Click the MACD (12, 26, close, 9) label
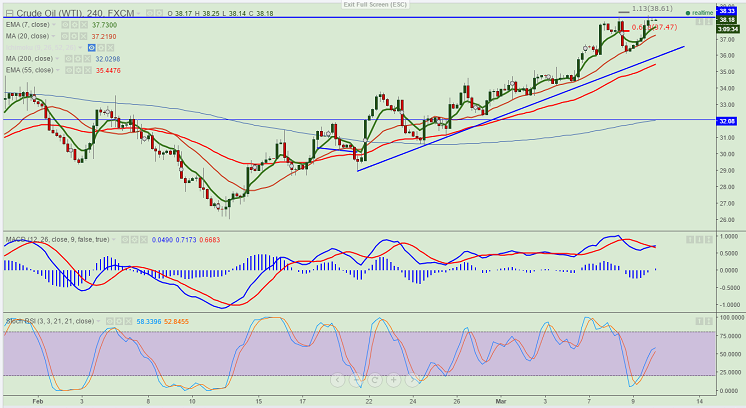The image size is (746, 408). 57,240
